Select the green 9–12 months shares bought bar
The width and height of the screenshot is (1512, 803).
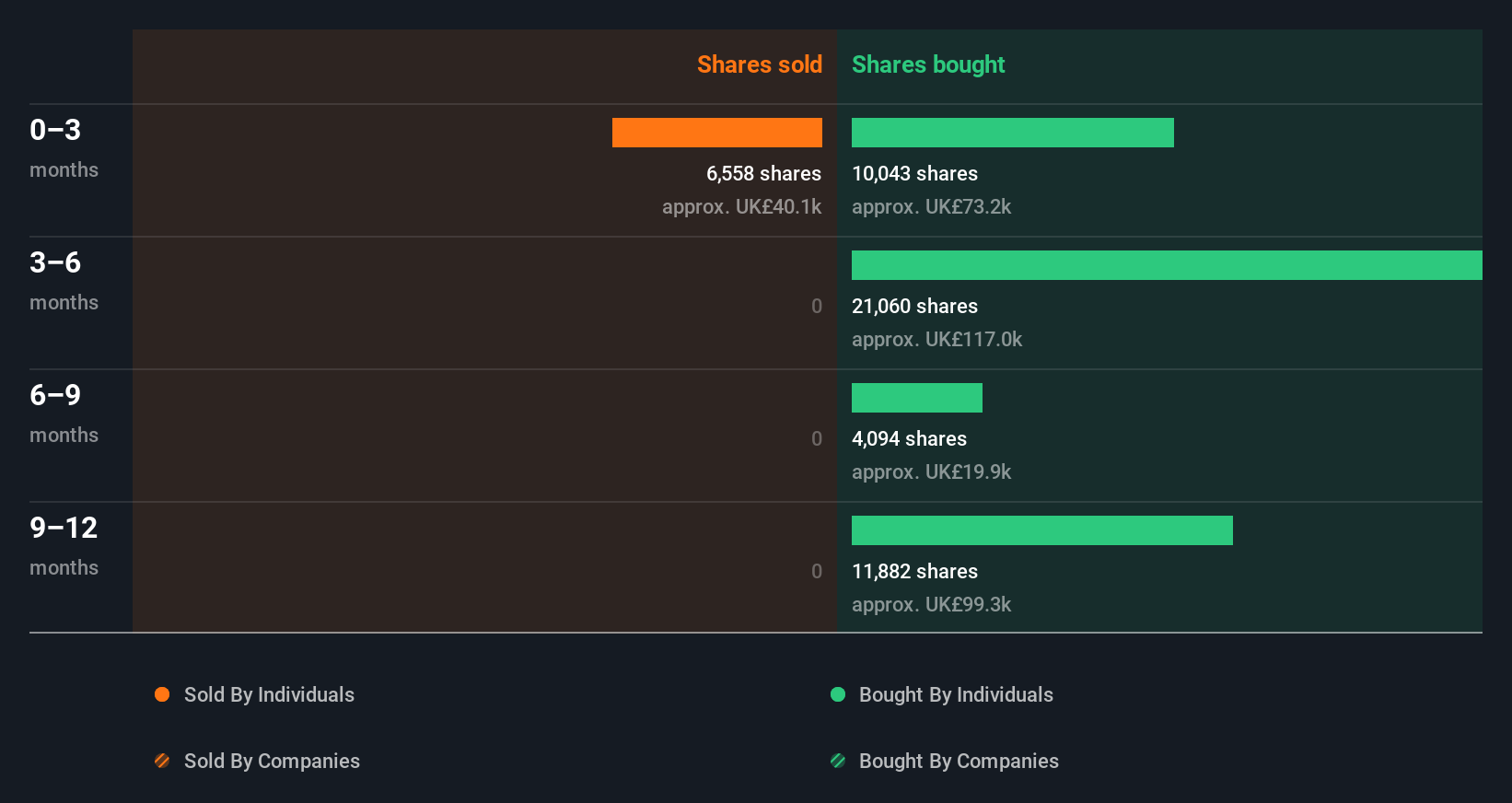[1042, 530]
